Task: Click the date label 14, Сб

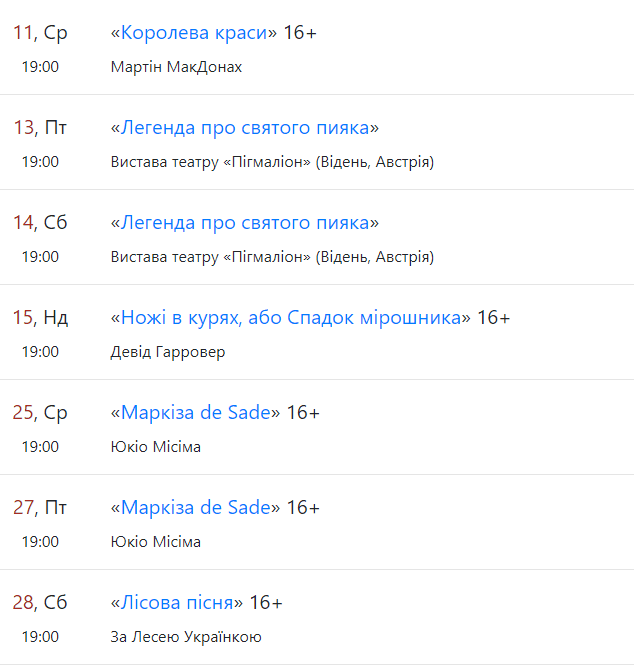Action: click(40, 223)
